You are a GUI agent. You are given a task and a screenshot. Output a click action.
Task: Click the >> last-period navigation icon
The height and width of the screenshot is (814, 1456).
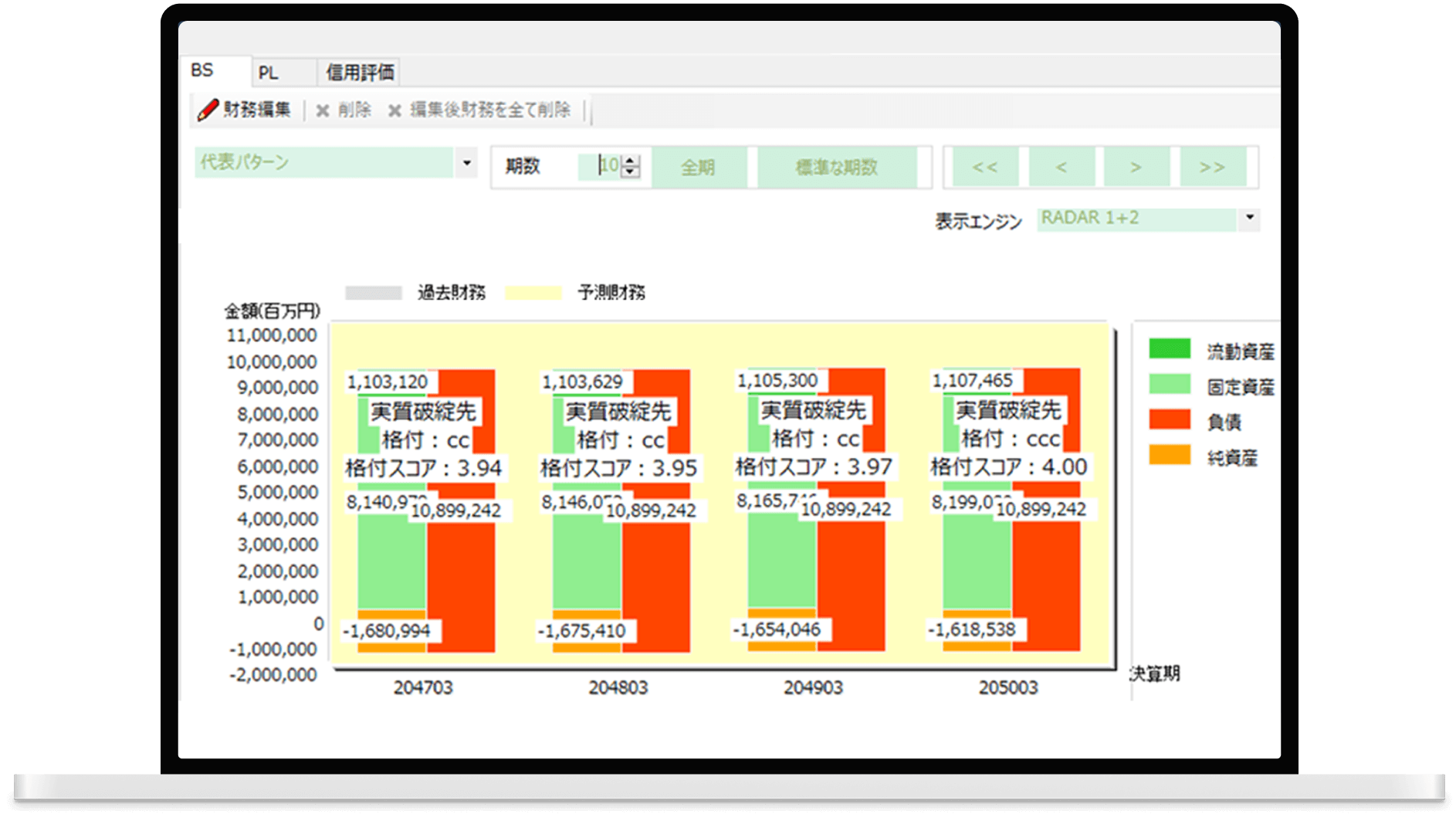(1212, 166)
